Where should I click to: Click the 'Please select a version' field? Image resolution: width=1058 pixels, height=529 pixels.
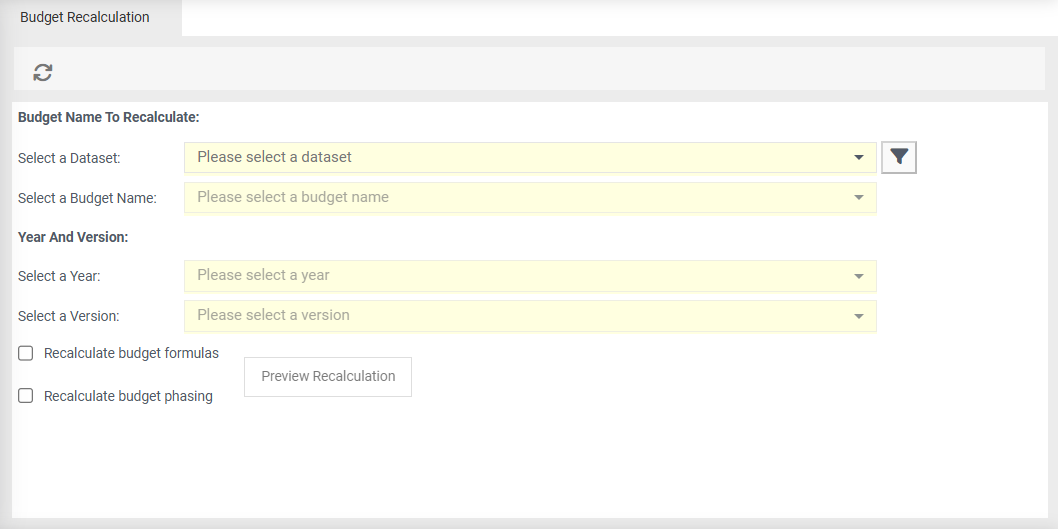click(500, 315)
